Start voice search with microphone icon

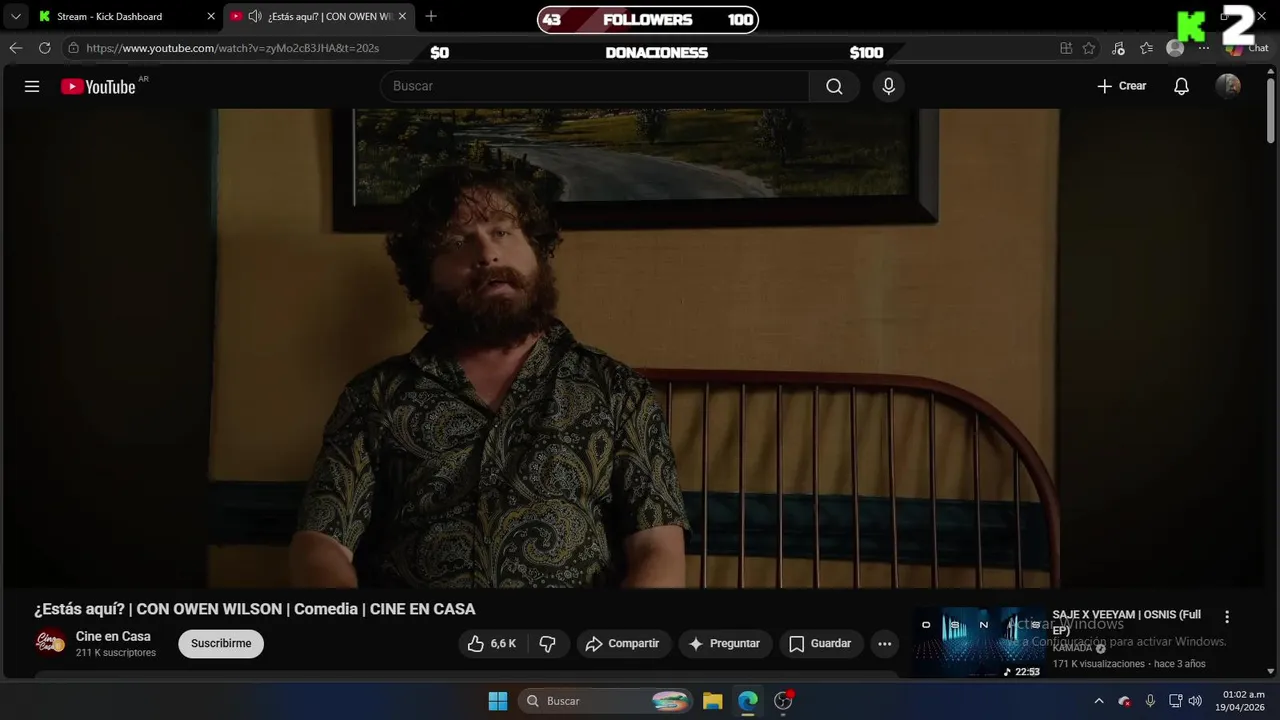pos(888,86)
